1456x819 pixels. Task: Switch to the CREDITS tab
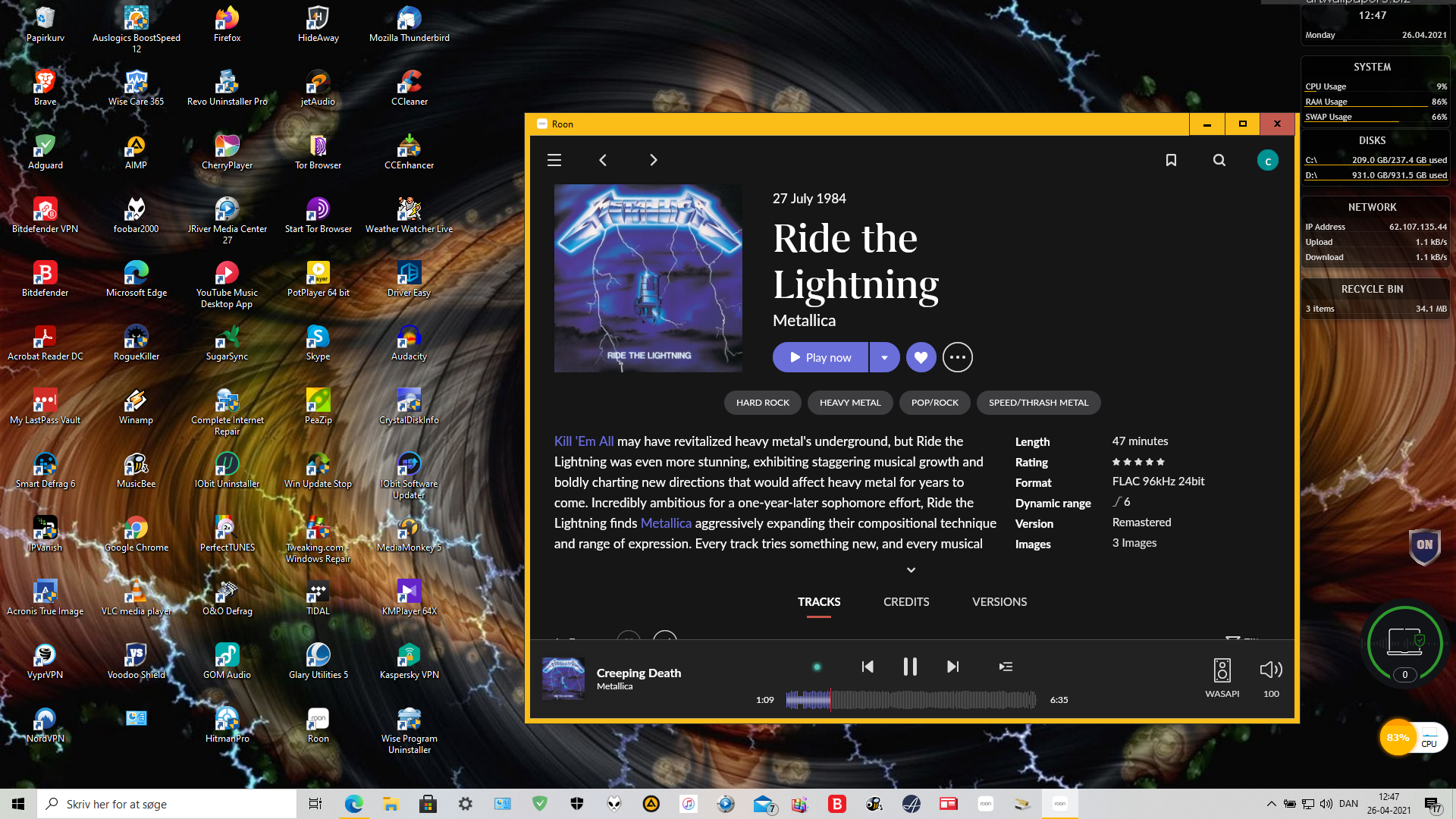(906, 601)
